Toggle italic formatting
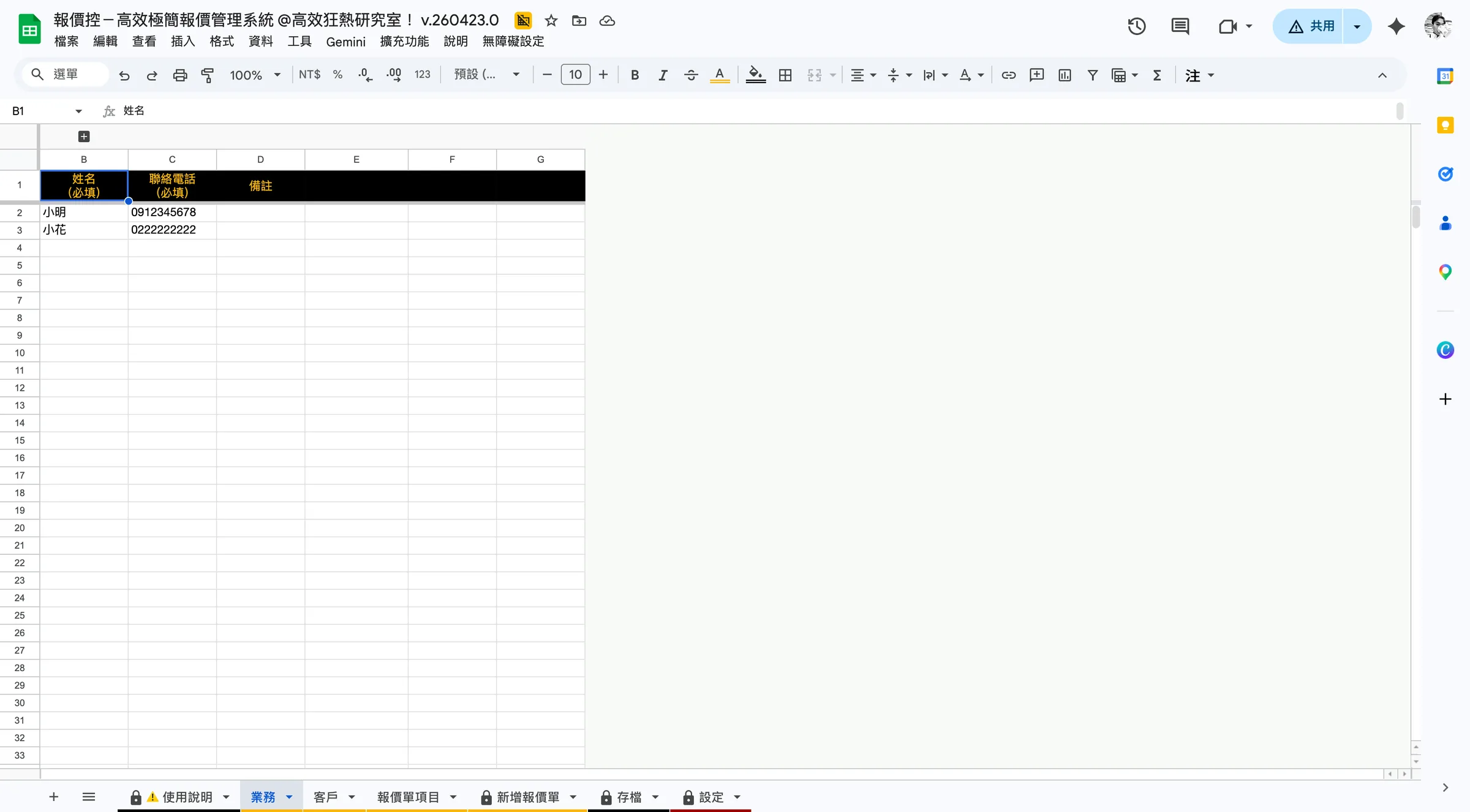The image size is (1470, 812). point(663,75)
